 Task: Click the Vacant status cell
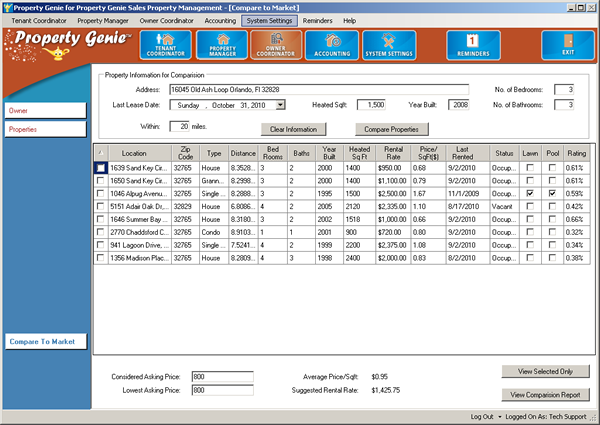pyautogui.click(x=504, y=207)
